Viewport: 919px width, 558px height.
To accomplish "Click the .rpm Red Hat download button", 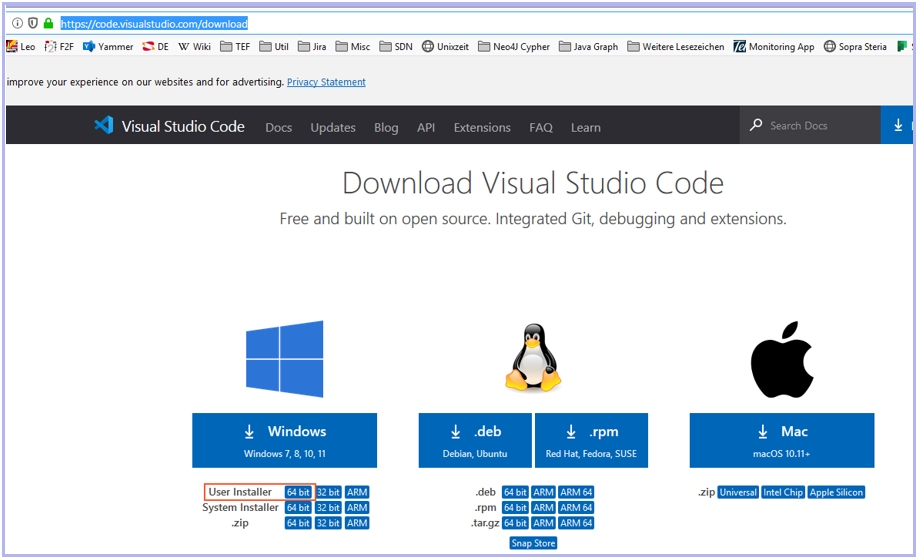I will click(591, 440).
